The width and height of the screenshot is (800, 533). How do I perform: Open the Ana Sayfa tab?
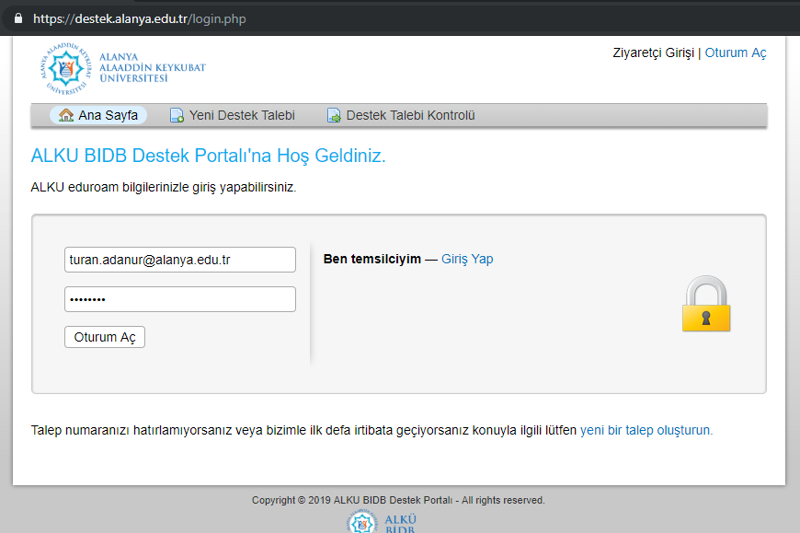pos(98,115)
